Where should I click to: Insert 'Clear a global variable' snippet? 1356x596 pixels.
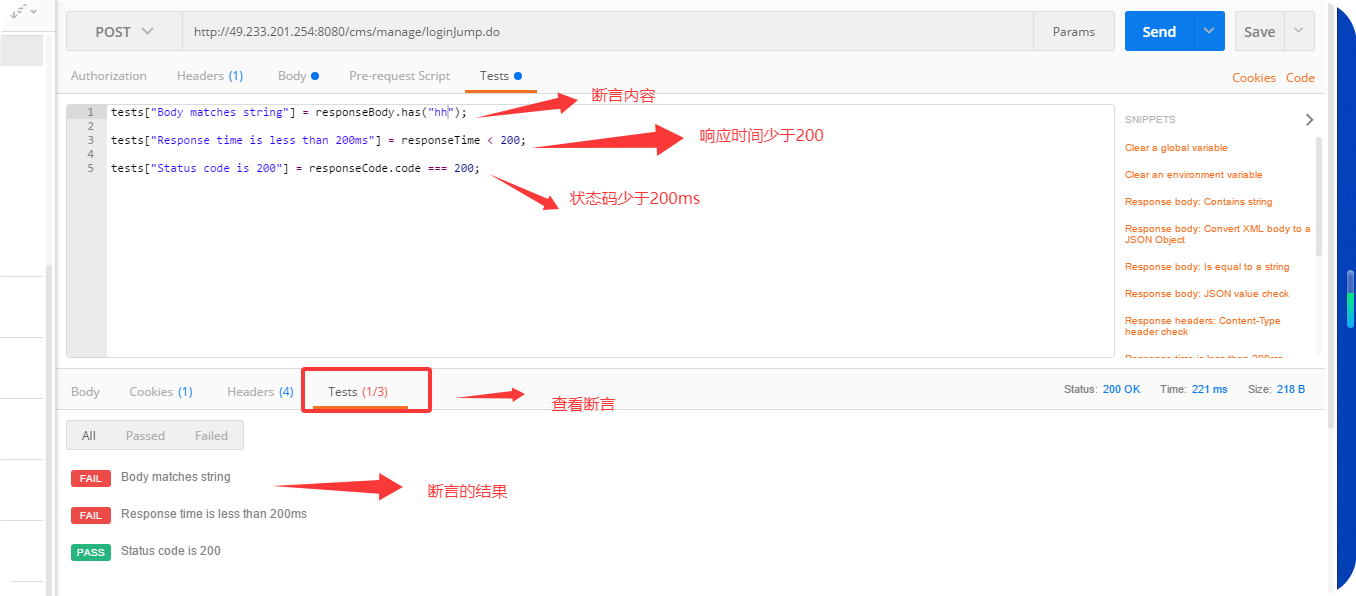pos(1176,148)
